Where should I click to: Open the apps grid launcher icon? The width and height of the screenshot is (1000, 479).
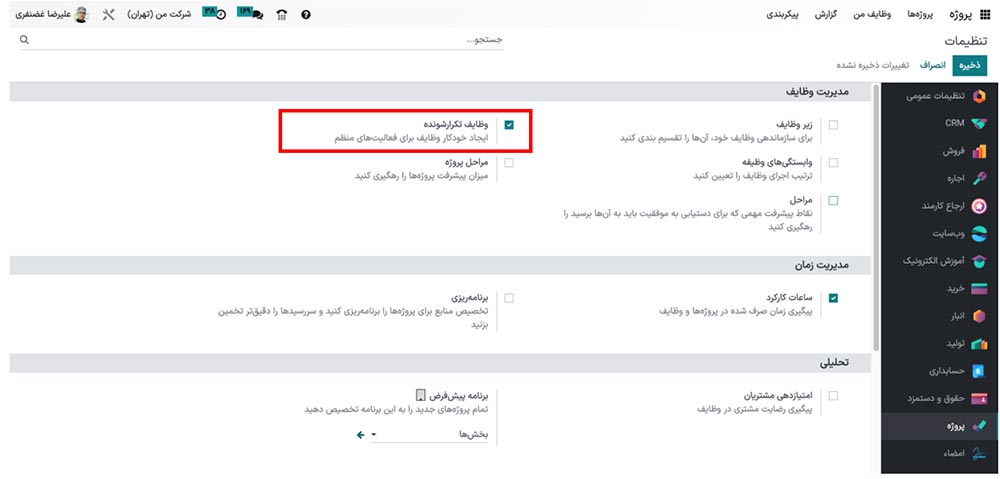[985, 15]
